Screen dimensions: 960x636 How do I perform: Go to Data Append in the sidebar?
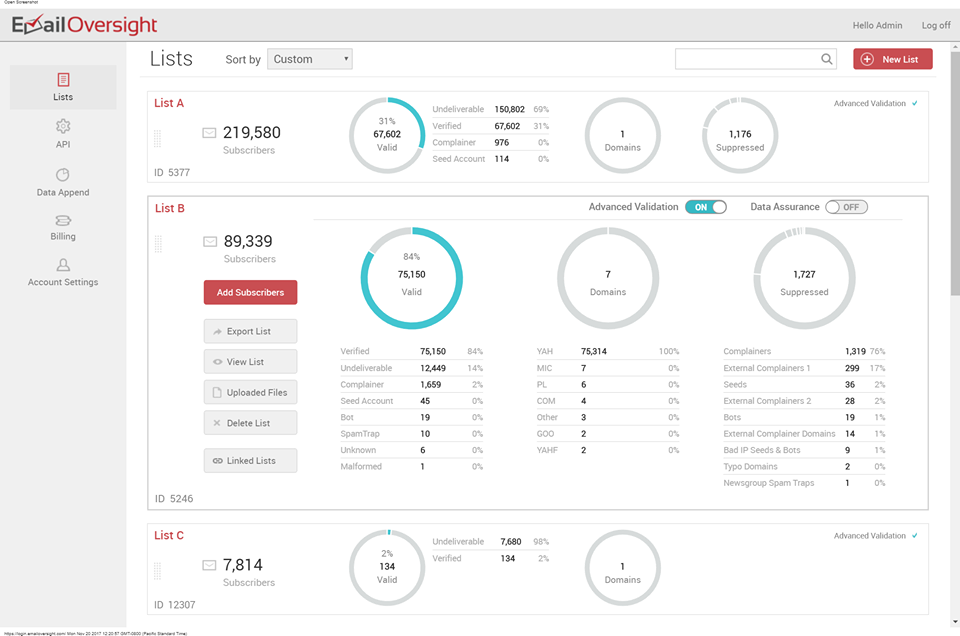pos(63,182)
